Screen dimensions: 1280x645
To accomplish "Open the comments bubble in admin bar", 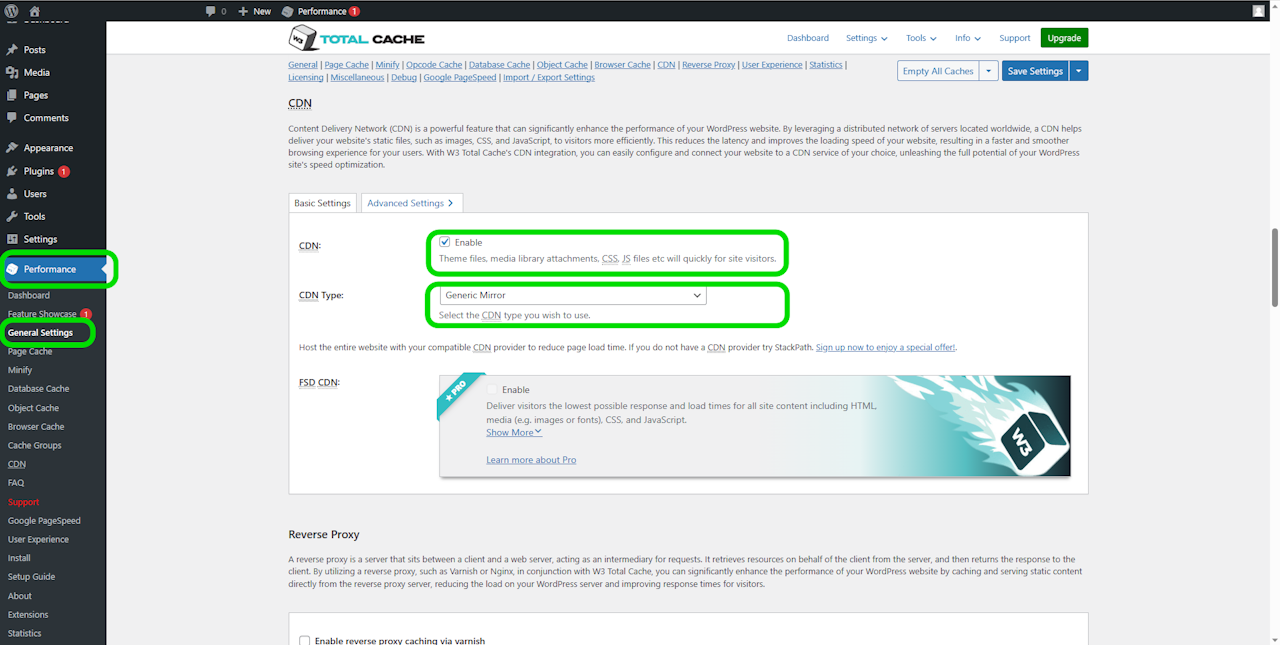I will point(215,11).
